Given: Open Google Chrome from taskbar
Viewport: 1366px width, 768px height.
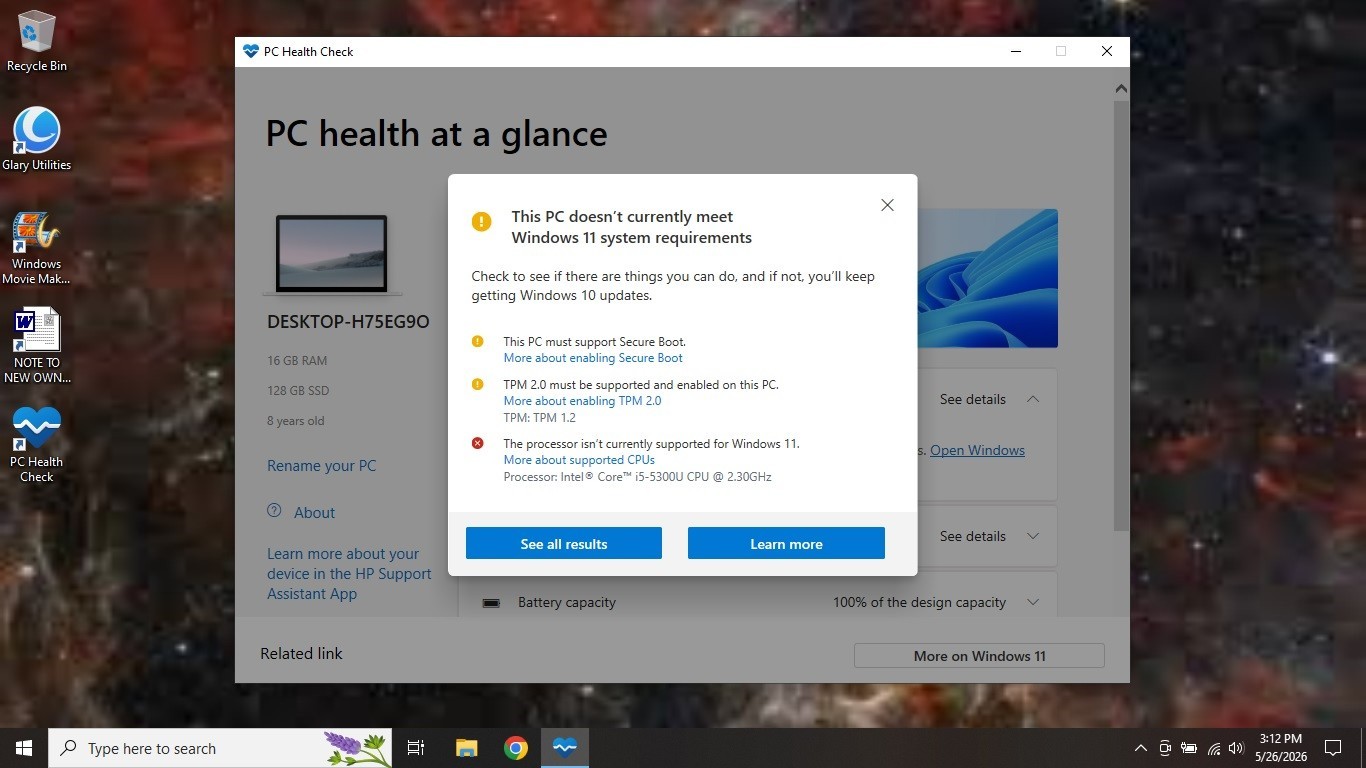Looking at the screenshot, I should click(x=516, y=748).
